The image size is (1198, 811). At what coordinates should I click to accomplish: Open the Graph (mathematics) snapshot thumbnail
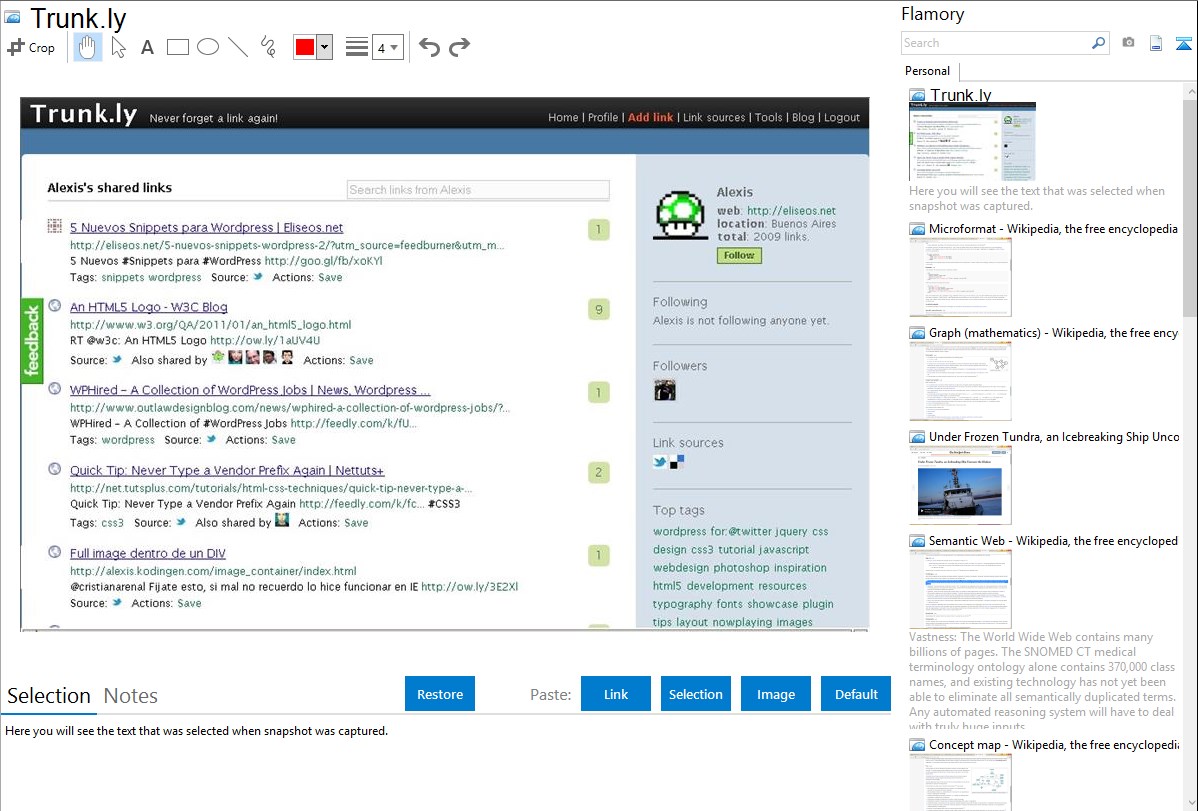pos(960,381)
